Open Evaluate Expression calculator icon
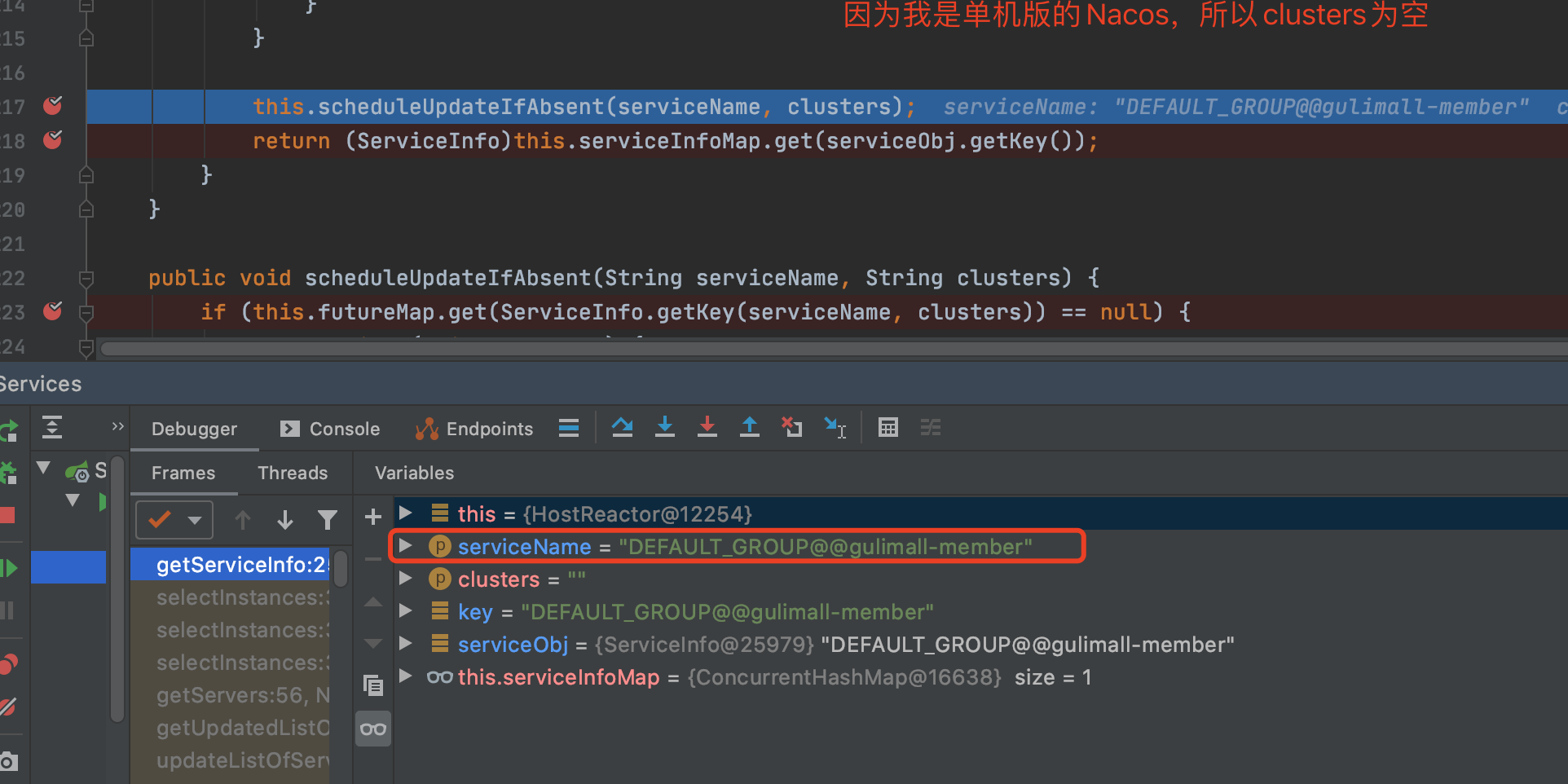Image resolution: width=1568 pixels, height=784 pixels. click(888, 427)
